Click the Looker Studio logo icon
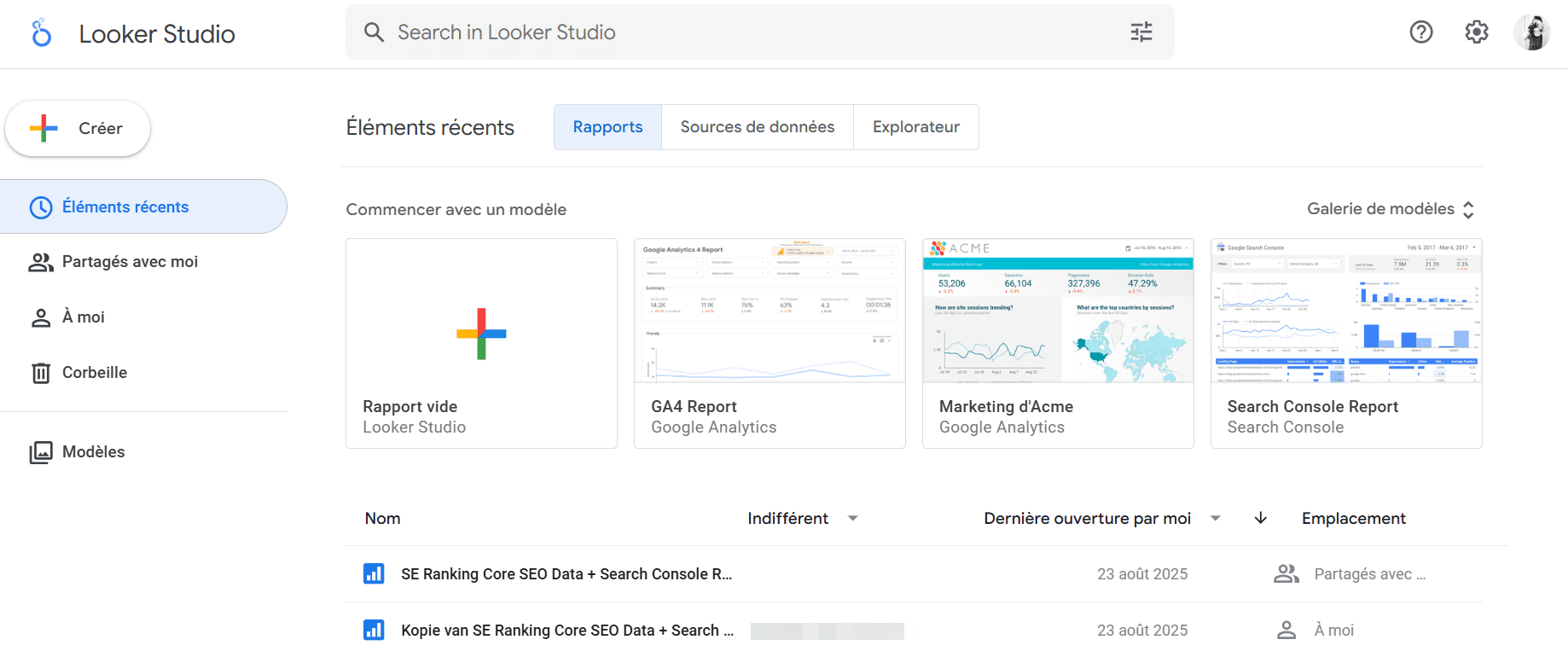 [x=41, y=33]
